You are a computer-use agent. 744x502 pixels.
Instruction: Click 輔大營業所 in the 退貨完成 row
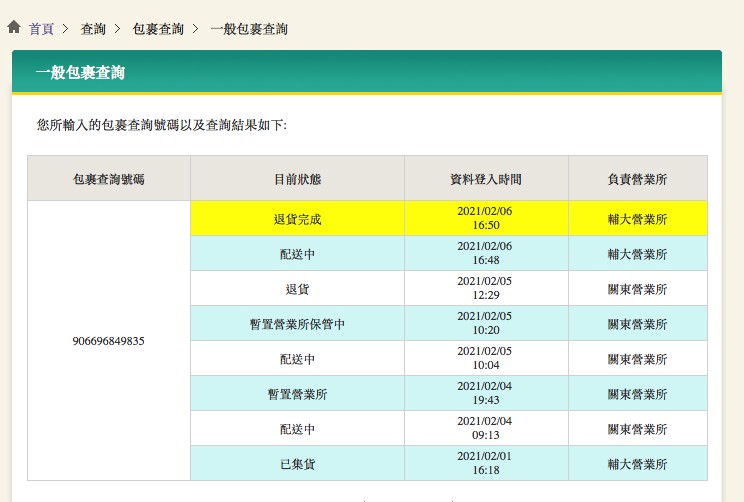638,219
